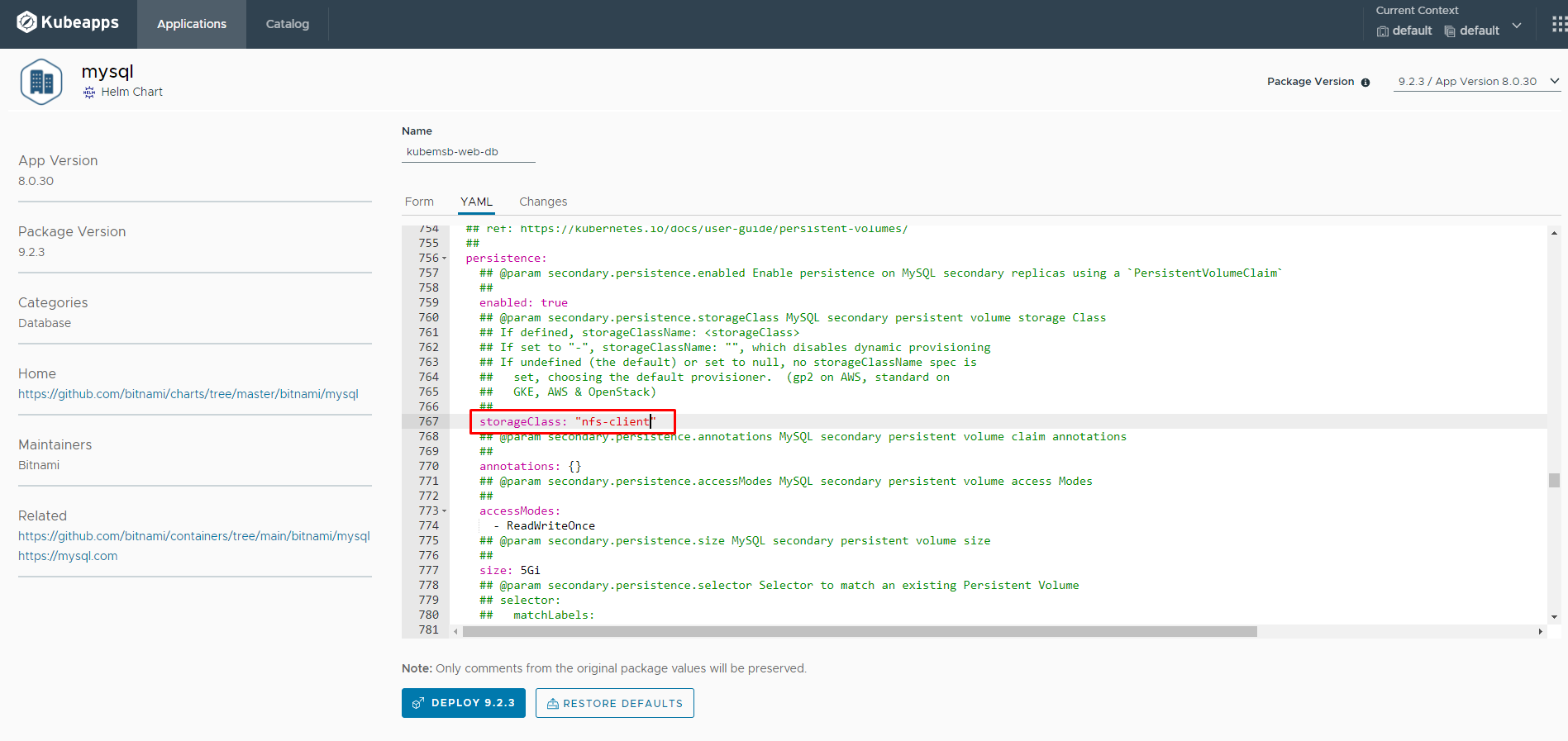Image resolution: width=1568 pixels, height=741 pixels.
Task: Click line number 777 in gutter
Action: (x=428, y=571)
